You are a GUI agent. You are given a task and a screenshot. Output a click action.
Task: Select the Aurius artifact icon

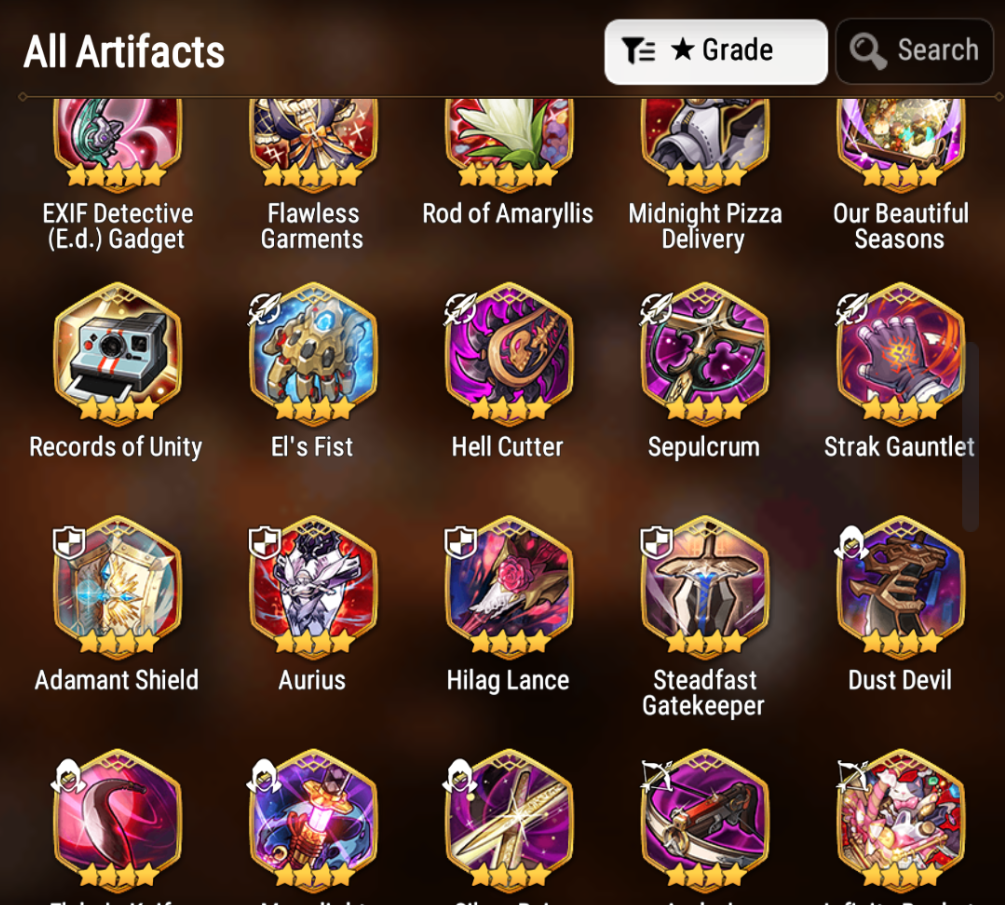click(313, 588)
